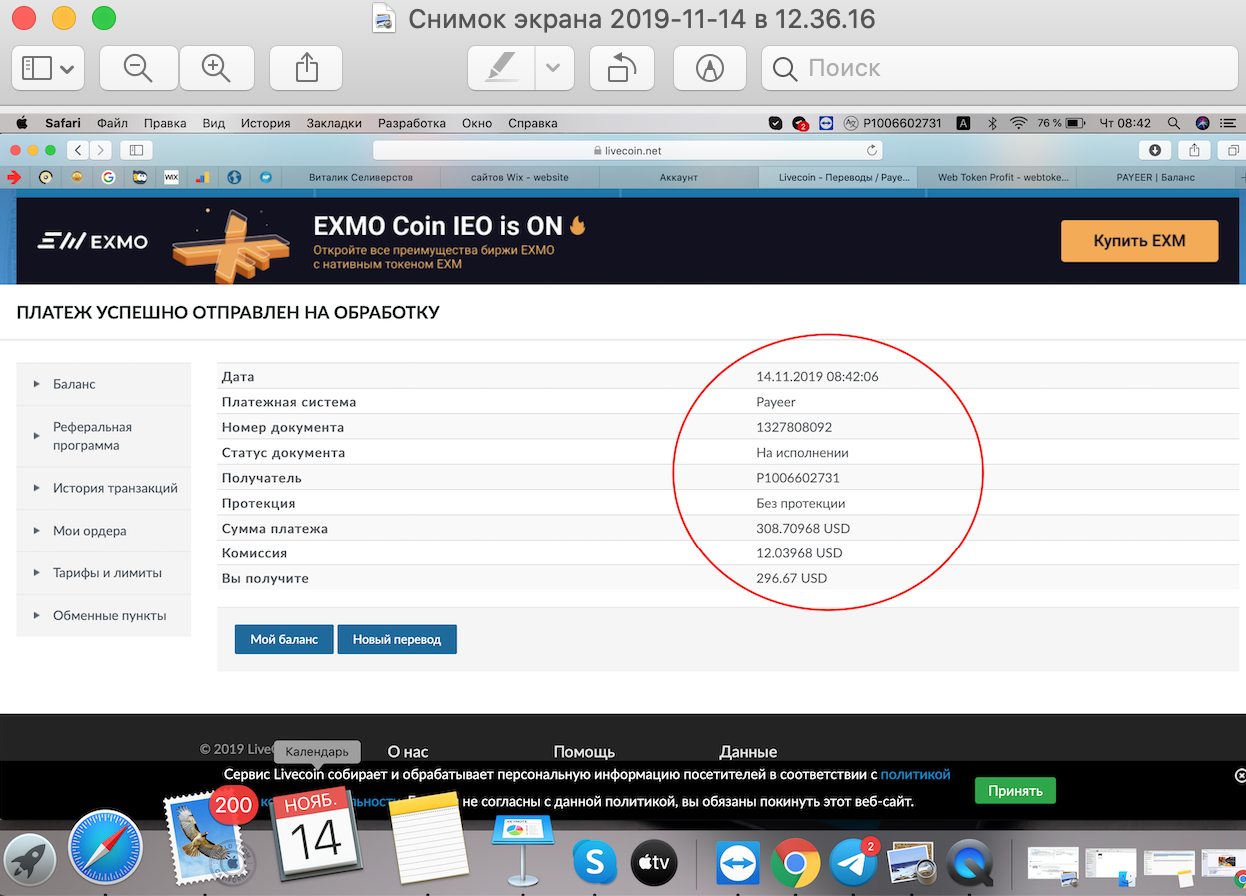Click the livecoin.net address bar
The width and height of the screenshot is (1246, 896).
627,150
